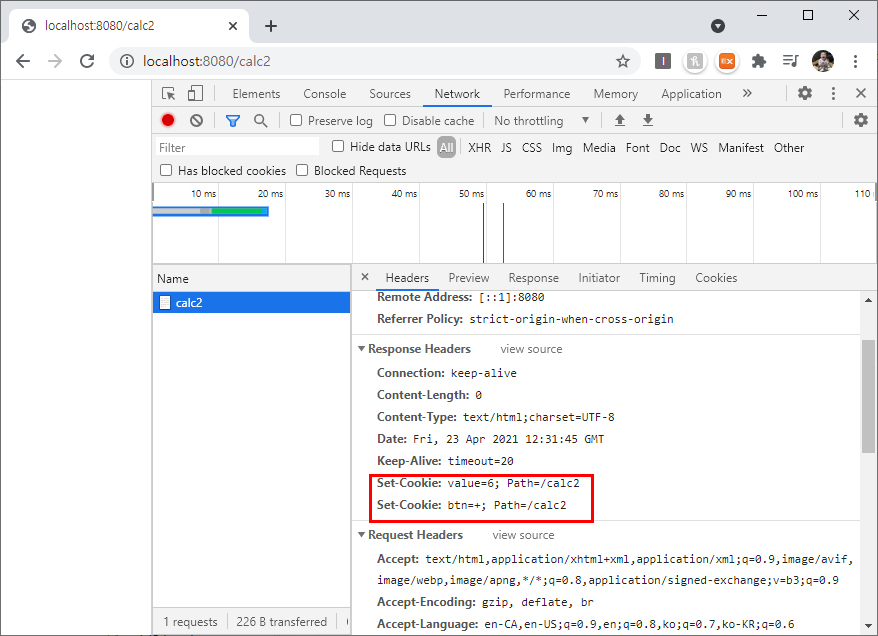
Task: Toggle the device toolbar icon
Action: [195, 93]
